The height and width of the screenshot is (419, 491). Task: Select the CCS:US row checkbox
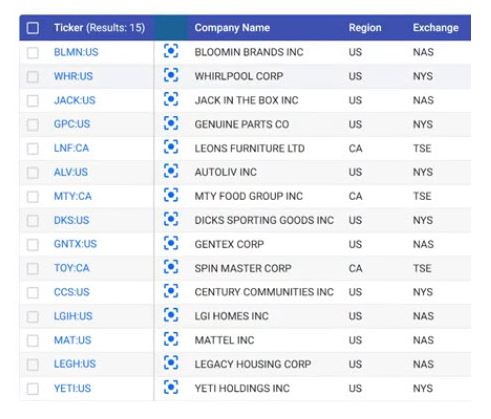pyautogui.click(x=33, y=293)
